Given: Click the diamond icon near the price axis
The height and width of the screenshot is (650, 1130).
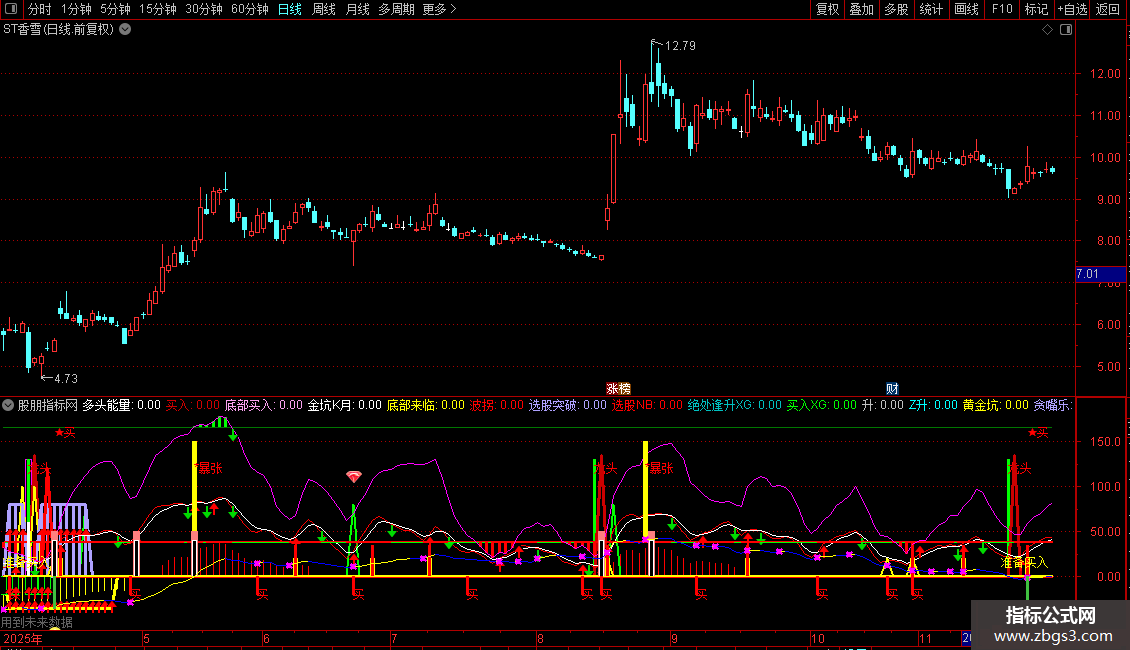Looking at the screenshot, I should click(1047, 30).
